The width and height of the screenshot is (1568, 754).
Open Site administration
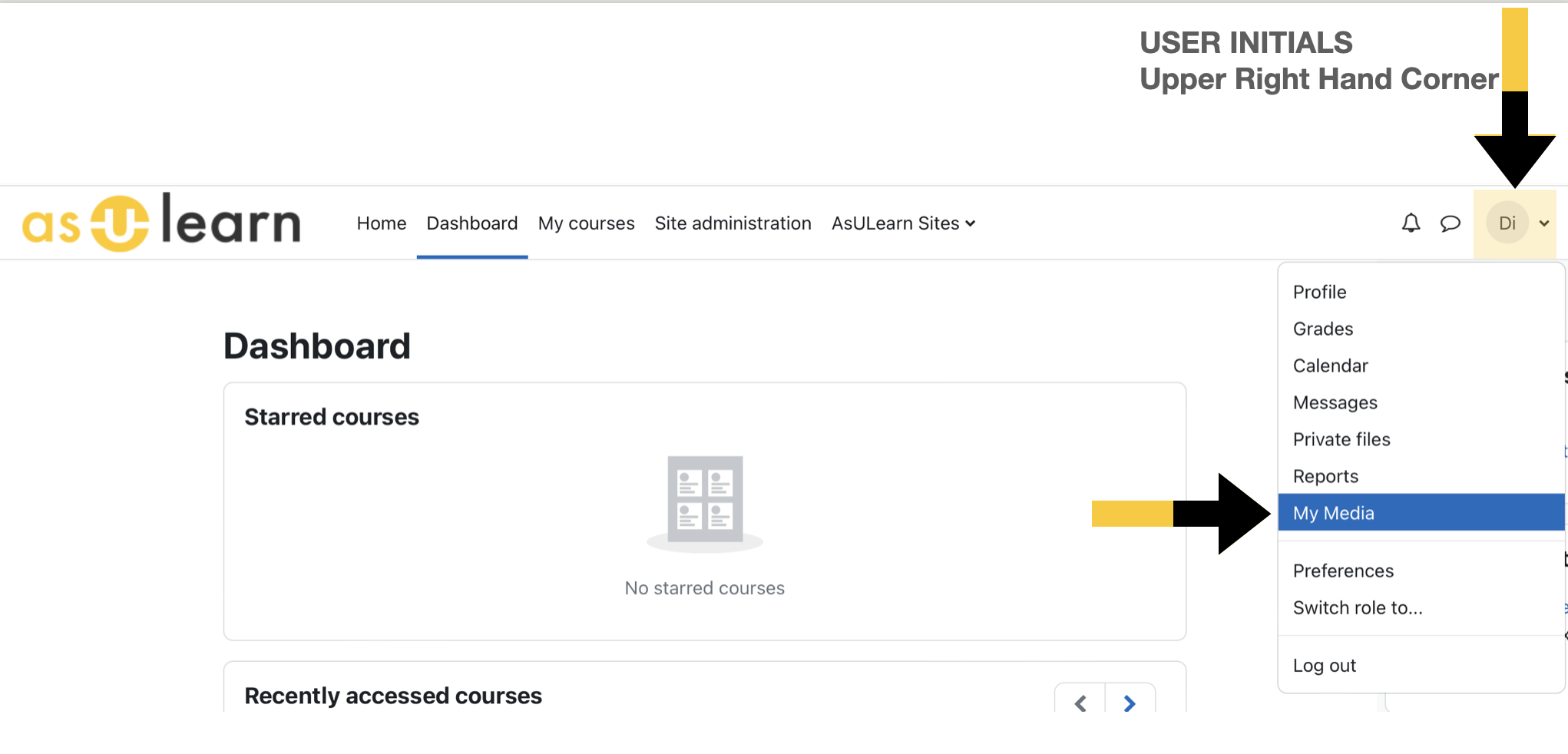[x=733, y=223]
